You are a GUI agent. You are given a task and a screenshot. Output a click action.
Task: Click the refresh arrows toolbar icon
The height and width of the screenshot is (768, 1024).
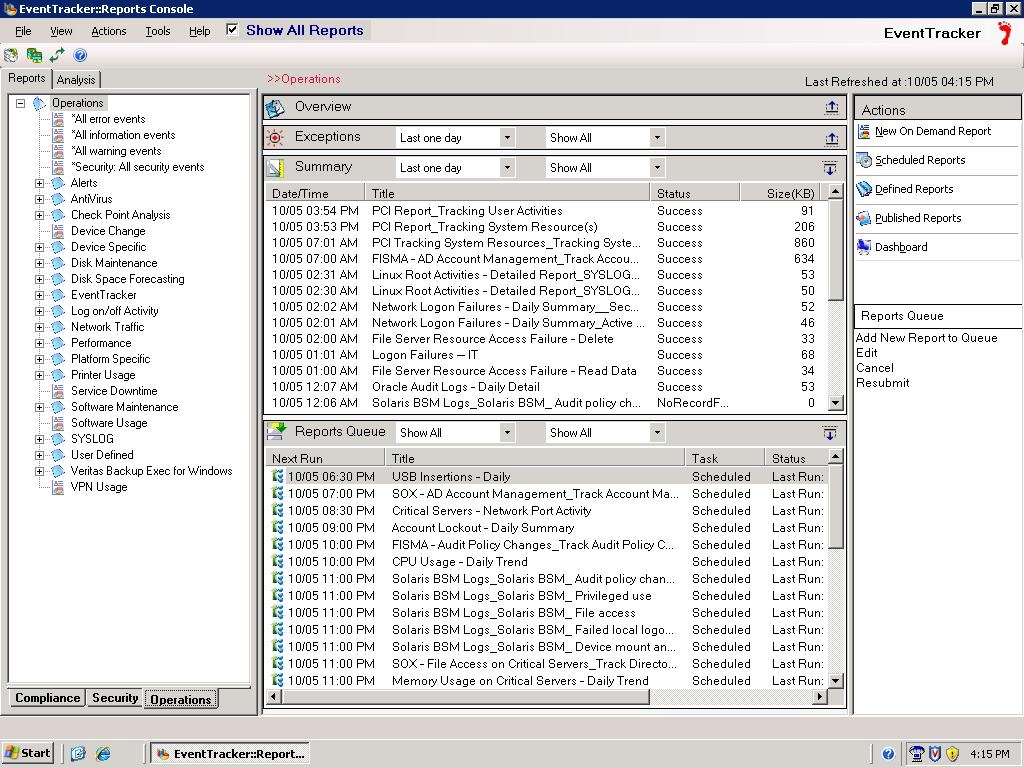(x=57, y=56)
